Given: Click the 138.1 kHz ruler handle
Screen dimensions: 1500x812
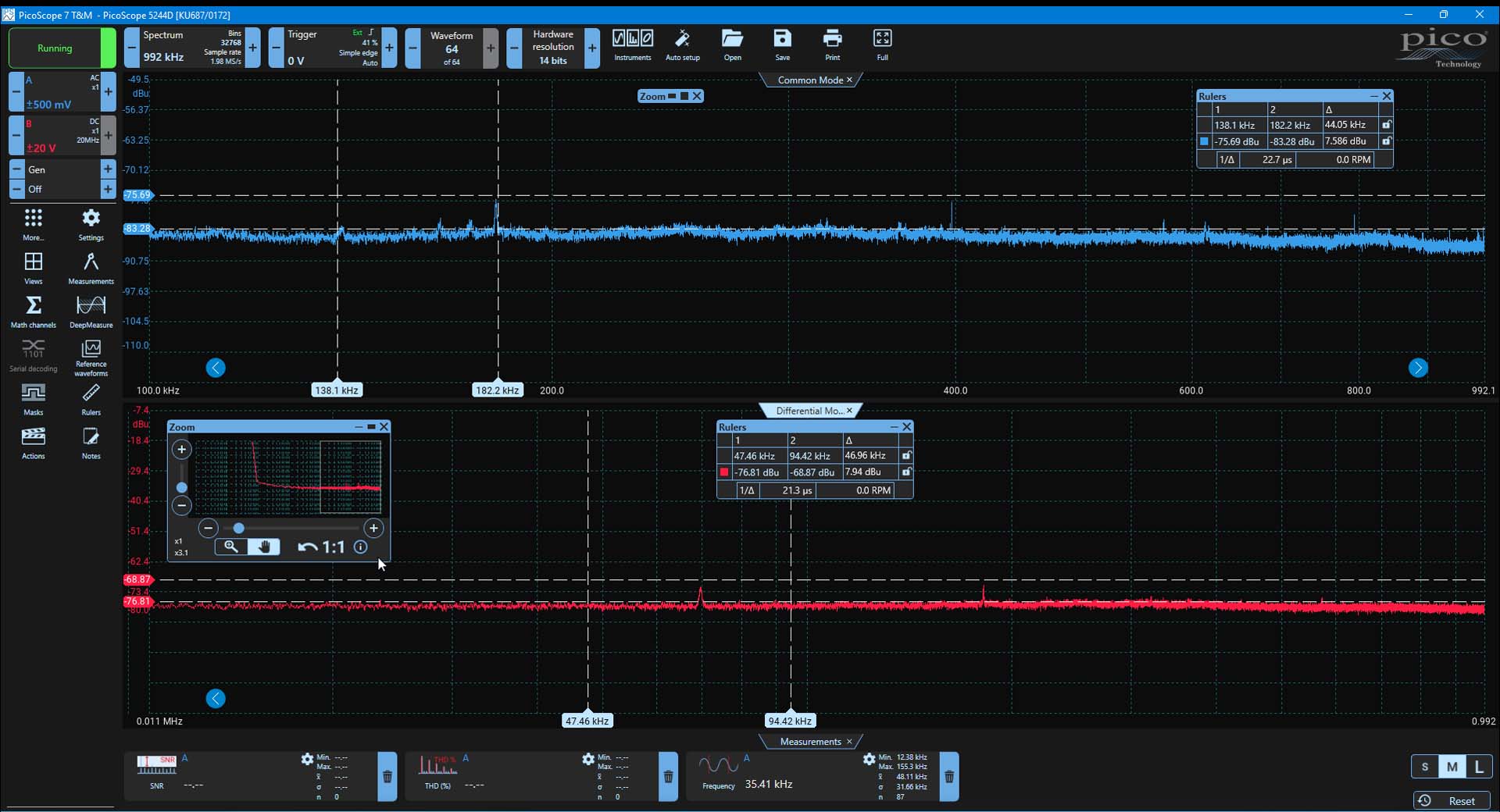Looking at the screenshot, I should click(337, 390).
